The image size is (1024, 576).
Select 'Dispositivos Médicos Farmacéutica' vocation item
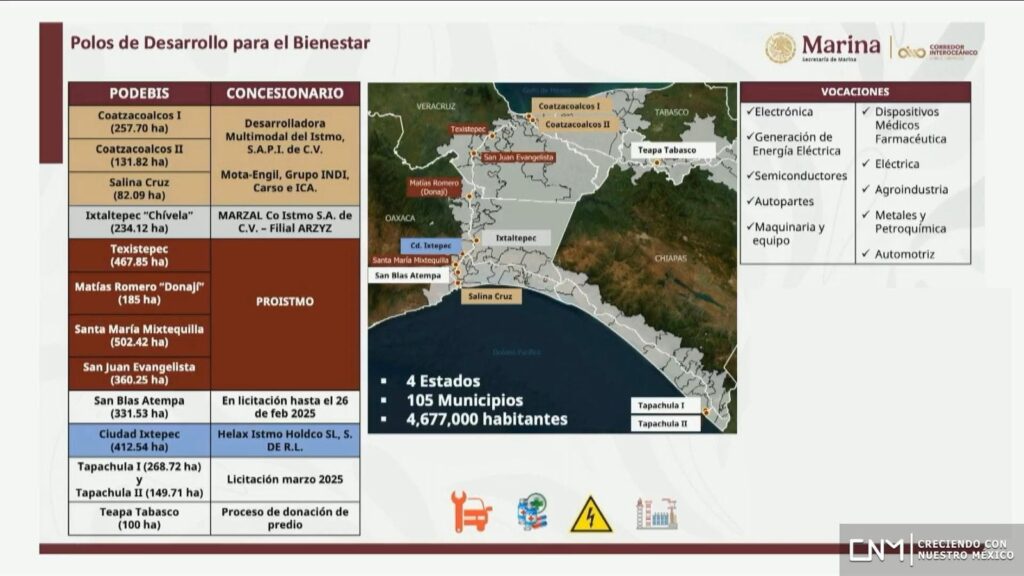(x=904, y=125)
